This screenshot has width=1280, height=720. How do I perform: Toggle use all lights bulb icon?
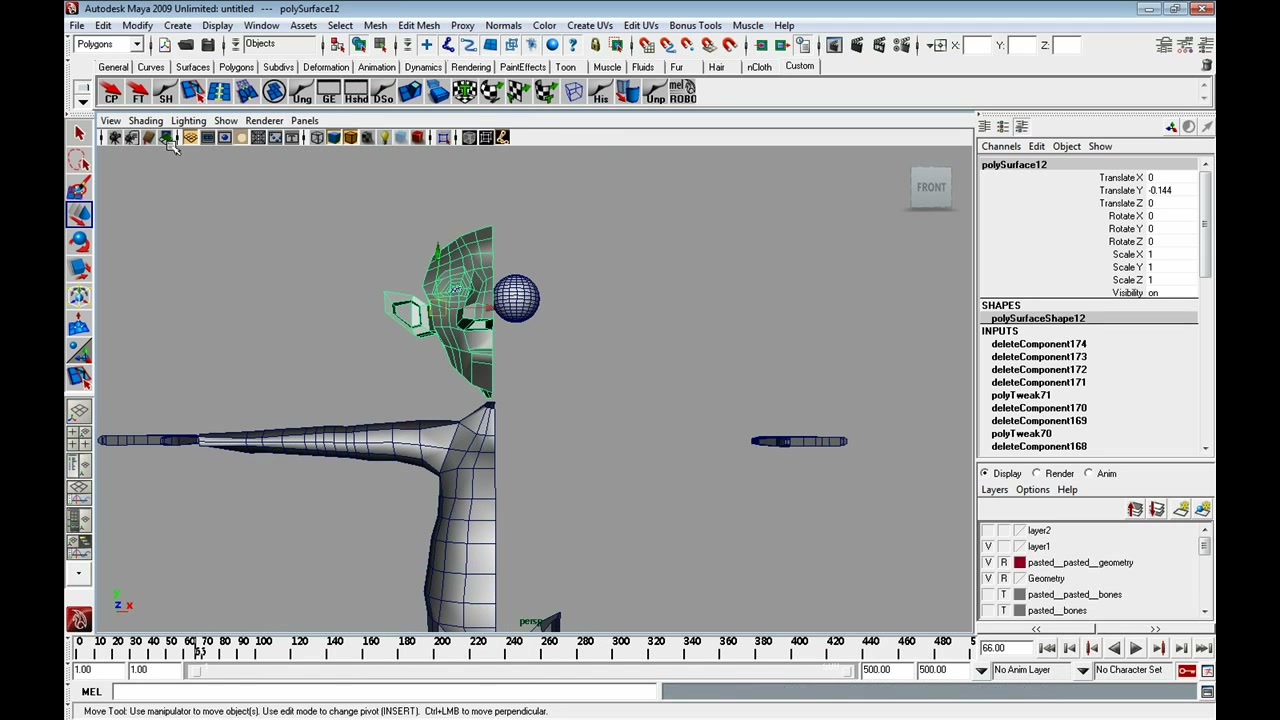384,138
